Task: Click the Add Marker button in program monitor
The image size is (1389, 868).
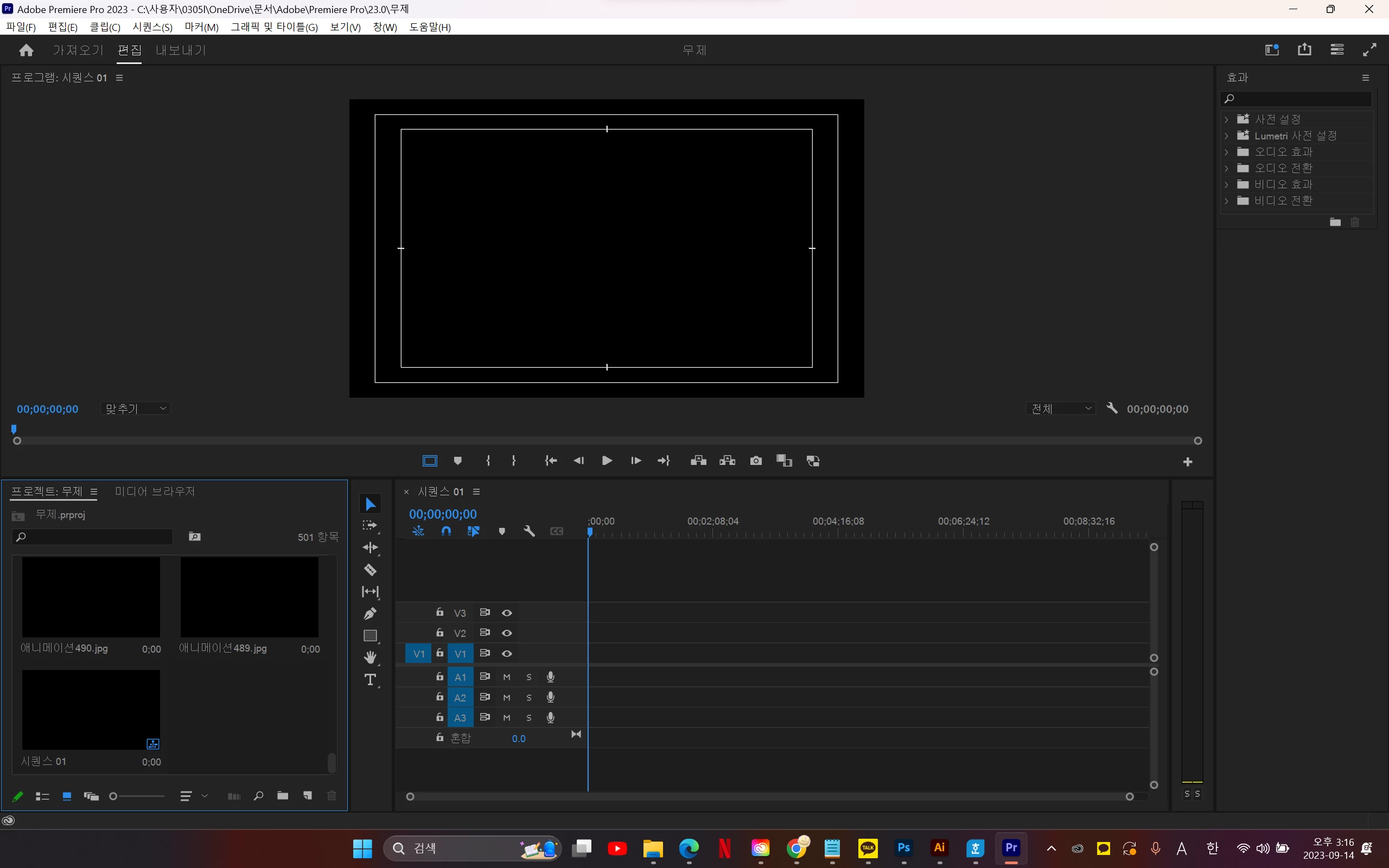Action: (x=457, y=461)
